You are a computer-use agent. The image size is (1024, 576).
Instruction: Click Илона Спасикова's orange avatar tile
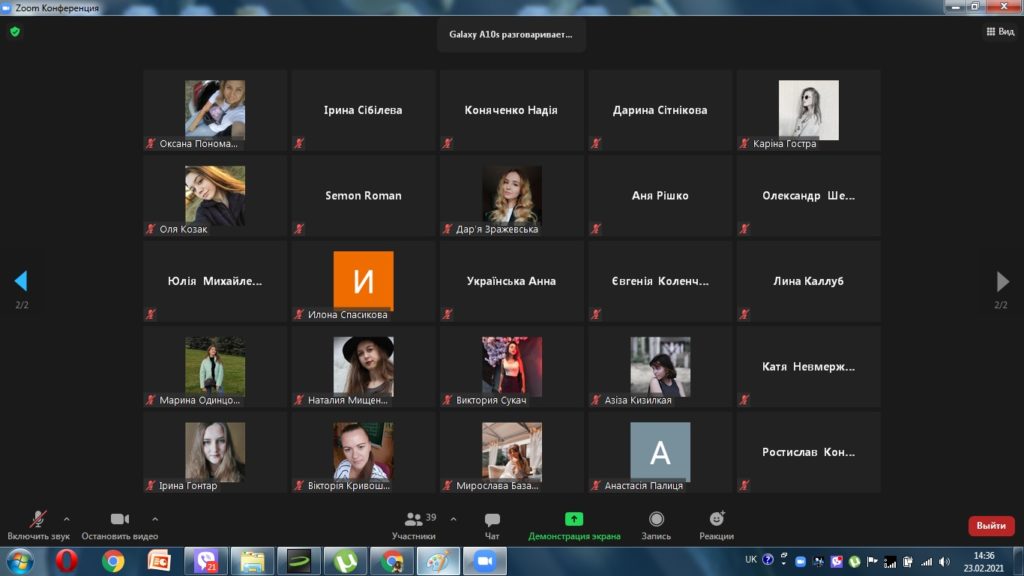point(363,281)
